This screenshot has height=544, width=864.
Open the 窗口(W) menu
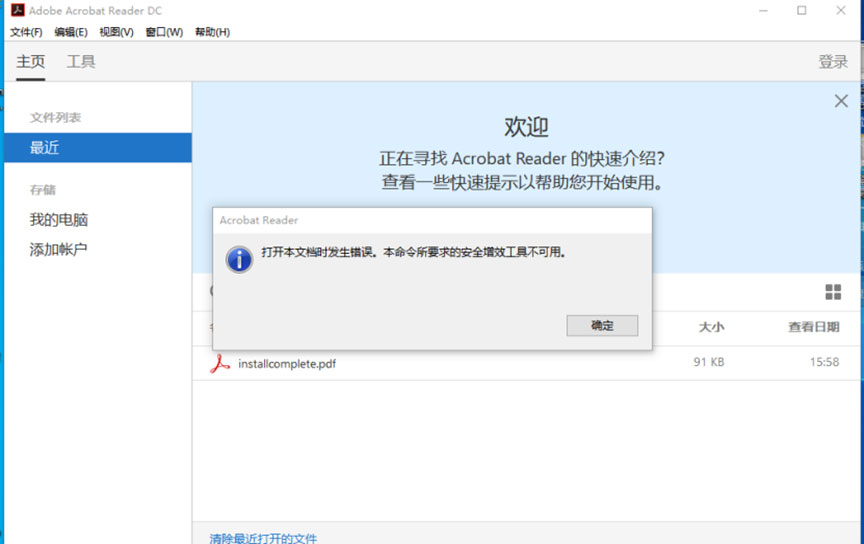[164, 32]
